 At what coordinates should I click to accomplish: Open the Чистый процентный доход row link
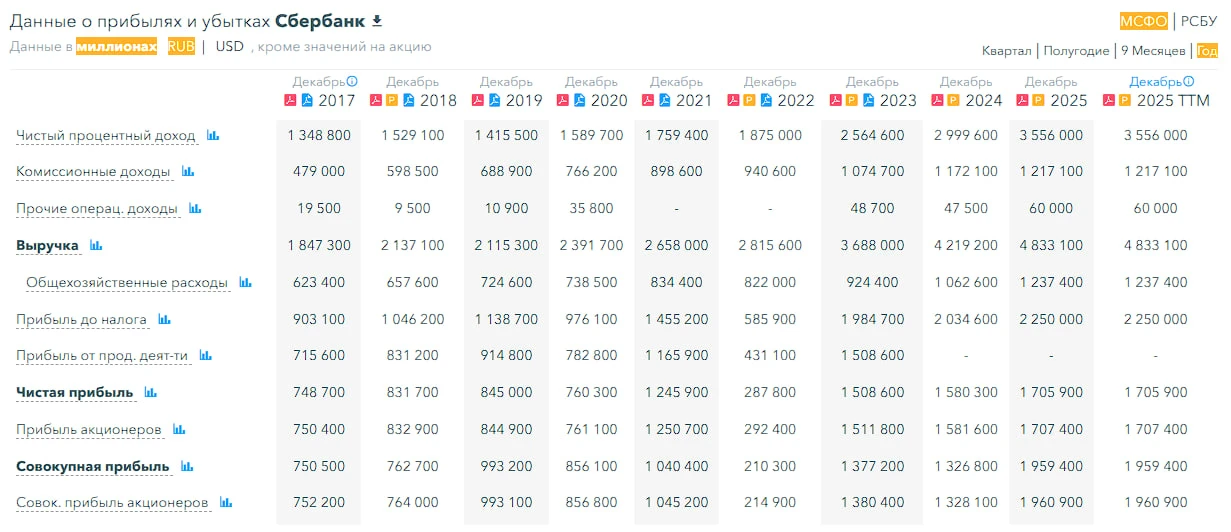pyautogui.click(x=106, y=135)
